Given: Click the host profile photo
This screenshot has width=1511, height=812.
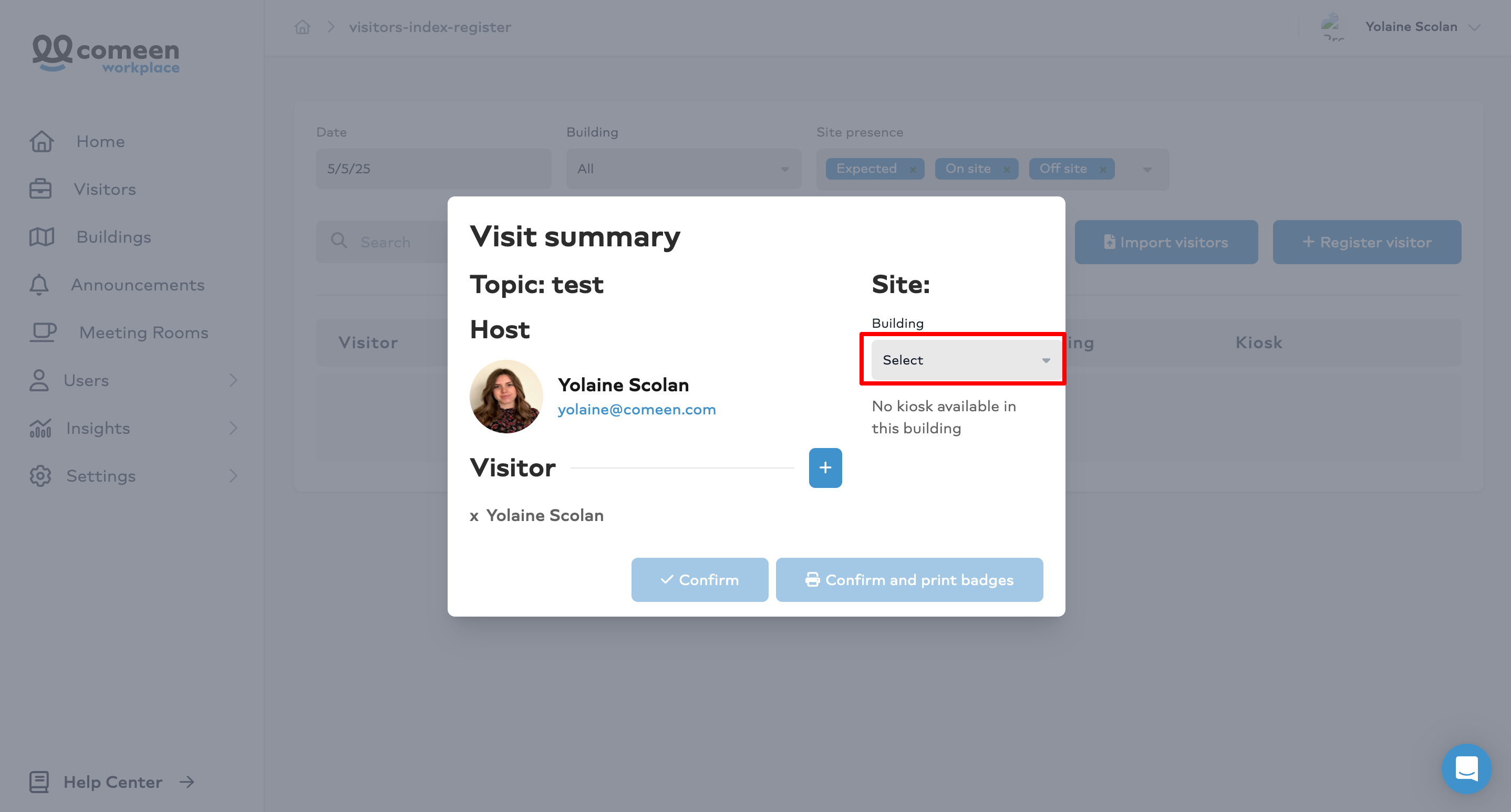Looking at the screenshot, I should [505, 397].
